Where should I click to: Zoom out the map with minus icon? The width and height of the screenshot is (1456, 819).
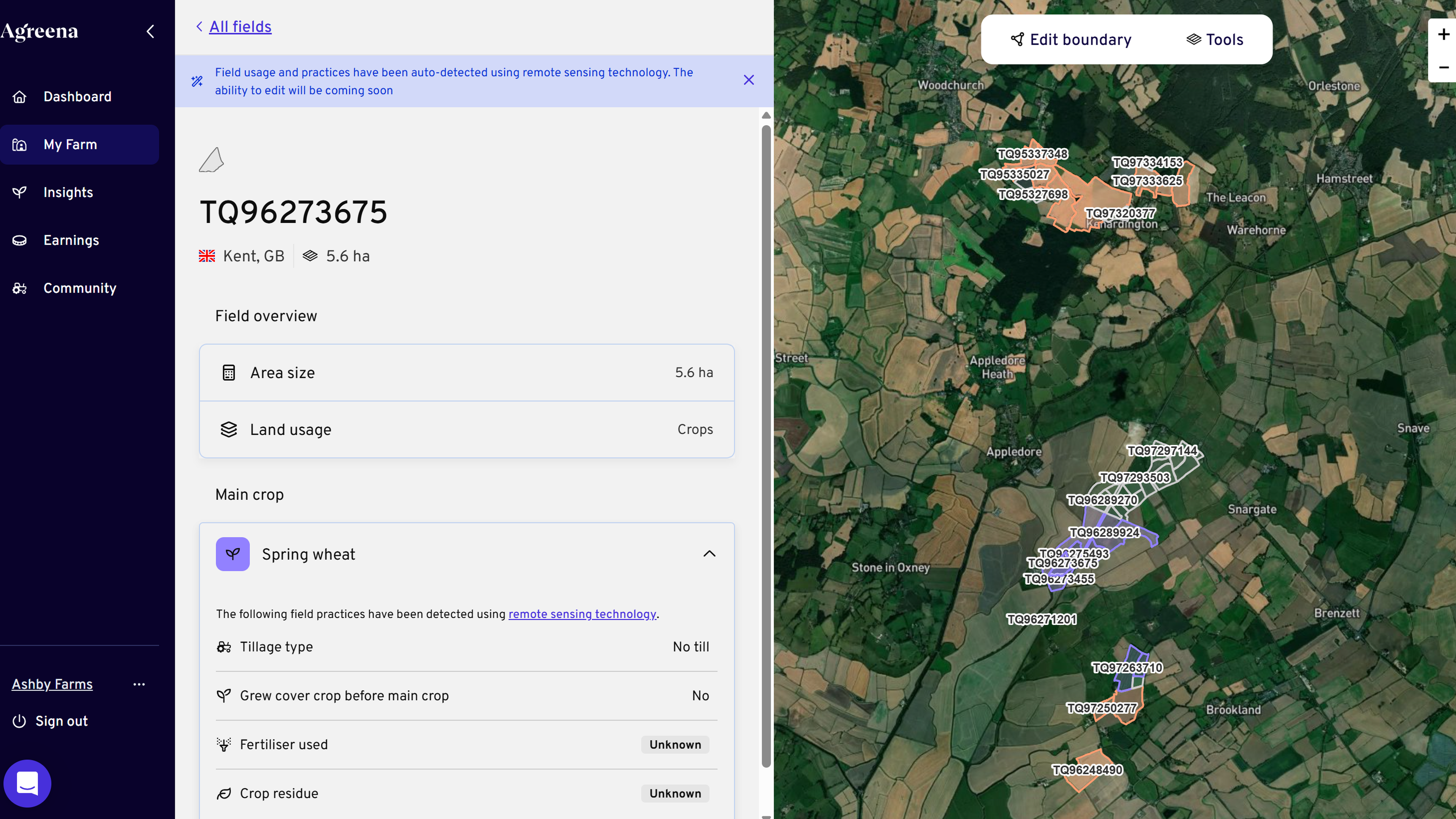pyautogui.click(x=1443, y=67)
